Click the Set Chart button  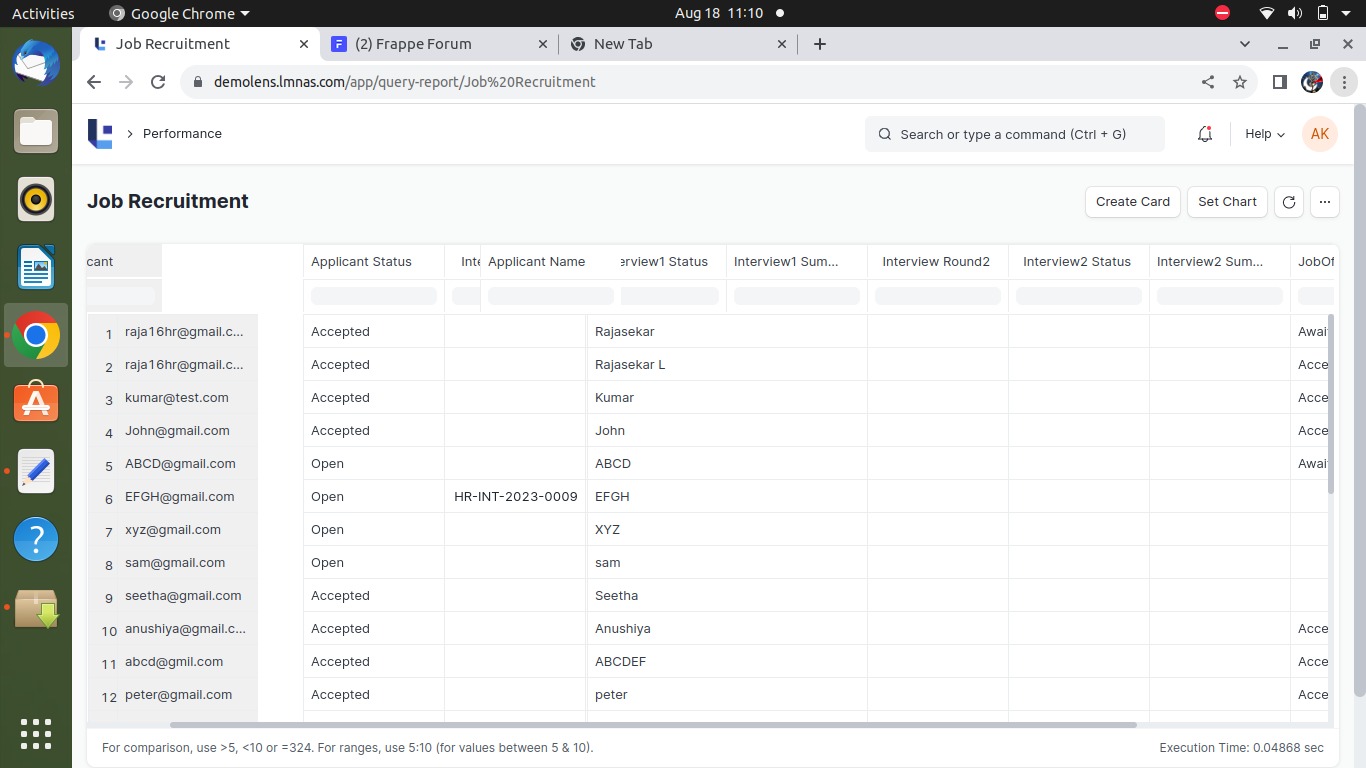tap(1227, 202)
